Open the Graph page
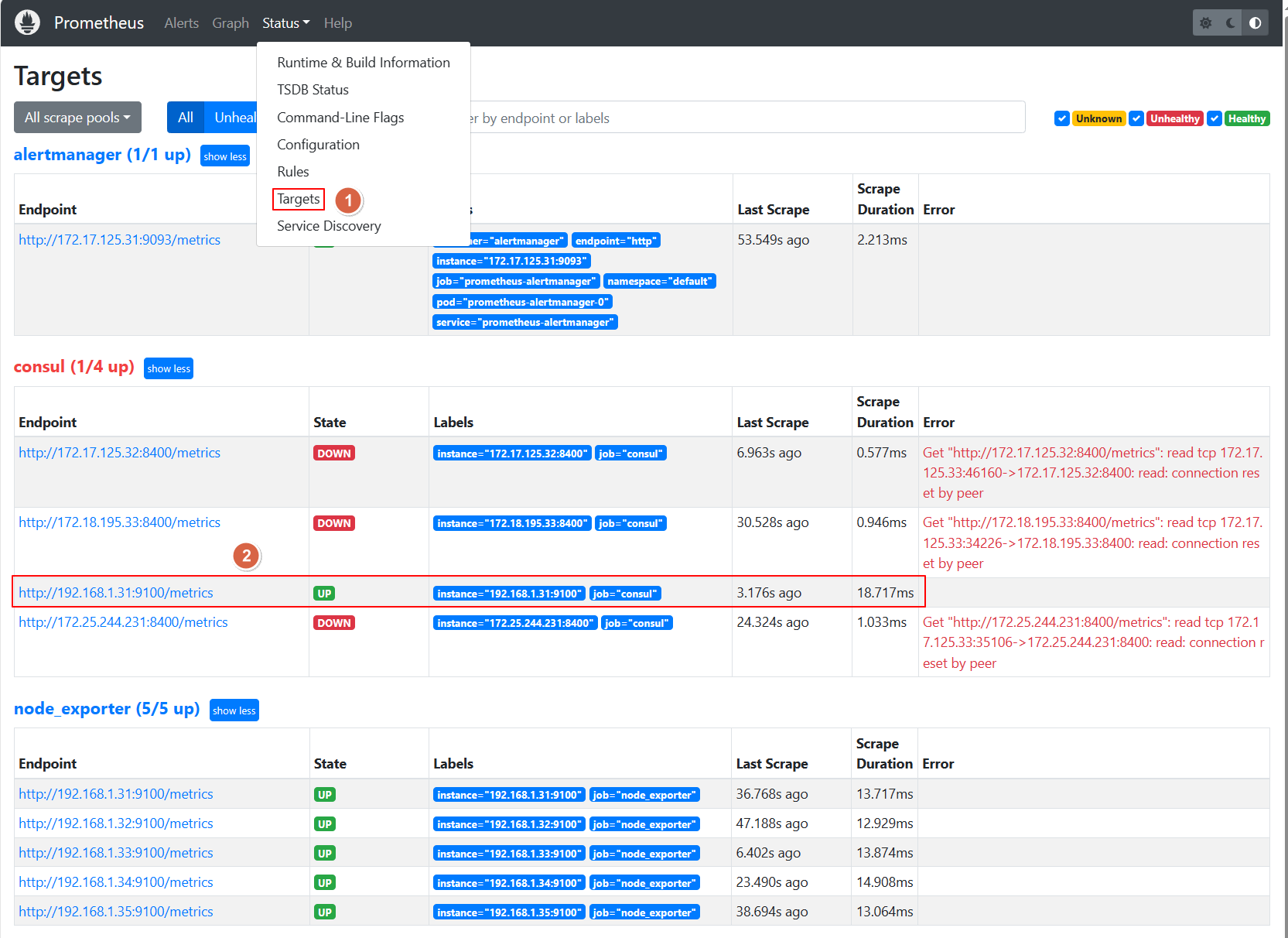 coord(231,23)
